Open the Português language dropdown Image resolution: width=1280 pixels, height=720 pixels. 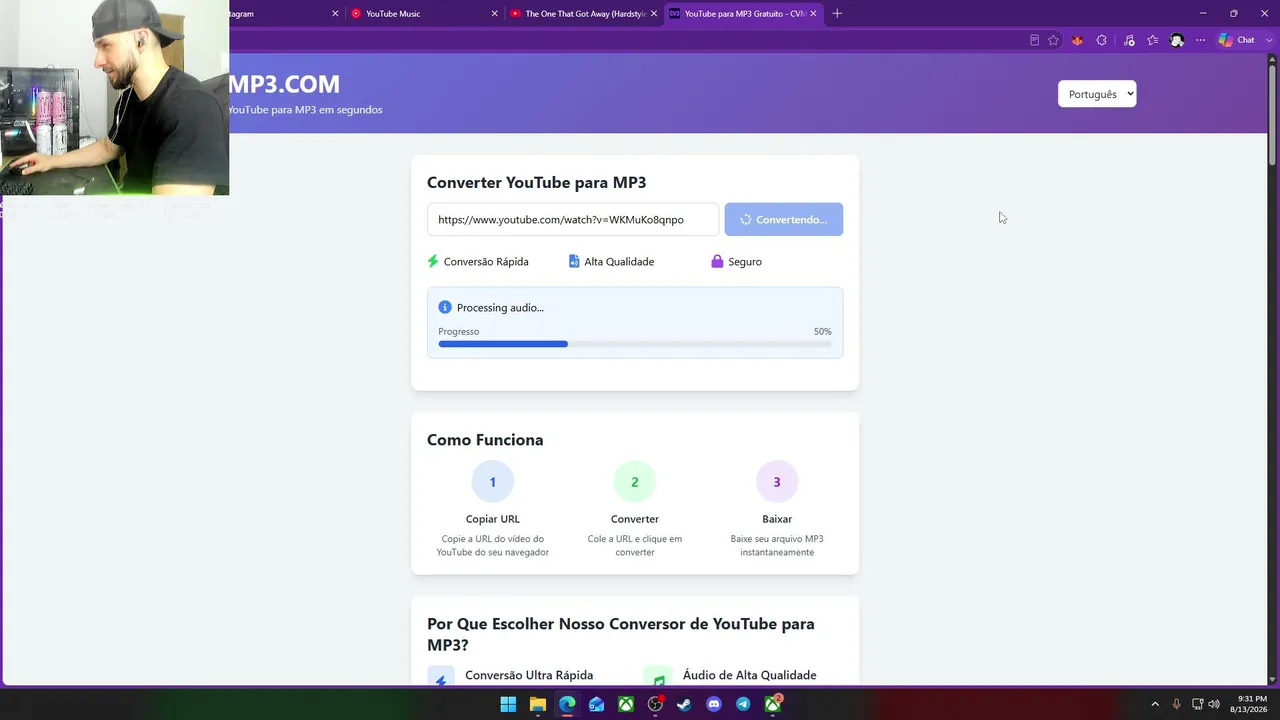pos(1097,94)
